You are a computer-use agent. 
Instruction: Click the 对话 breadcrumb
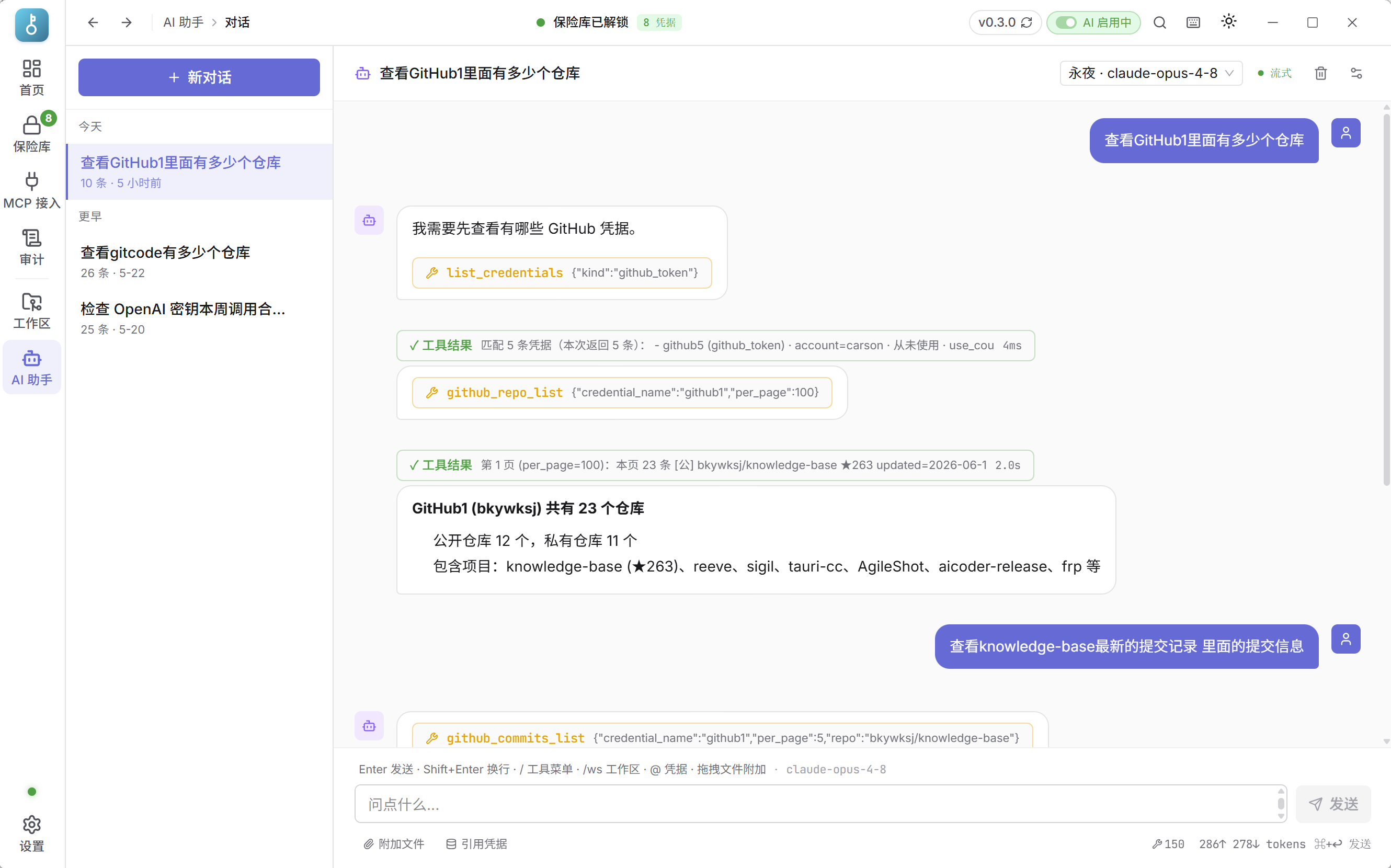point(237,22)
